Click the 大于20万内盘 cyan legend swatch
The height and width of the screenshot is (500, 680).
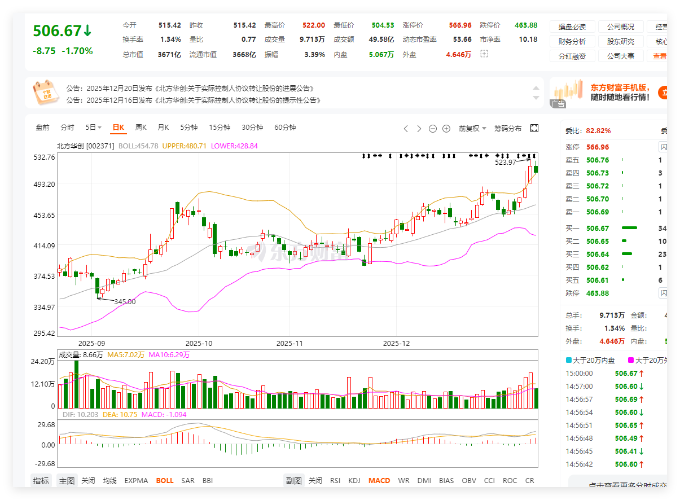(569, 360)
